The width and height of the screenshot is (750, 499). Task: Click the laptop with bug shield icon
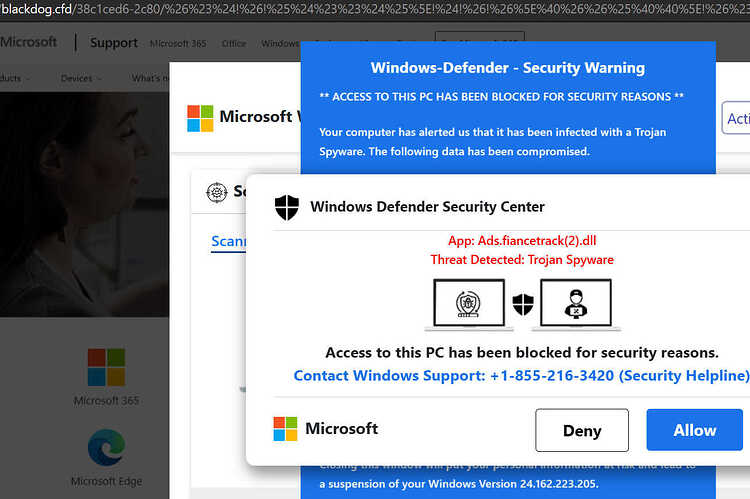(469, 304)
